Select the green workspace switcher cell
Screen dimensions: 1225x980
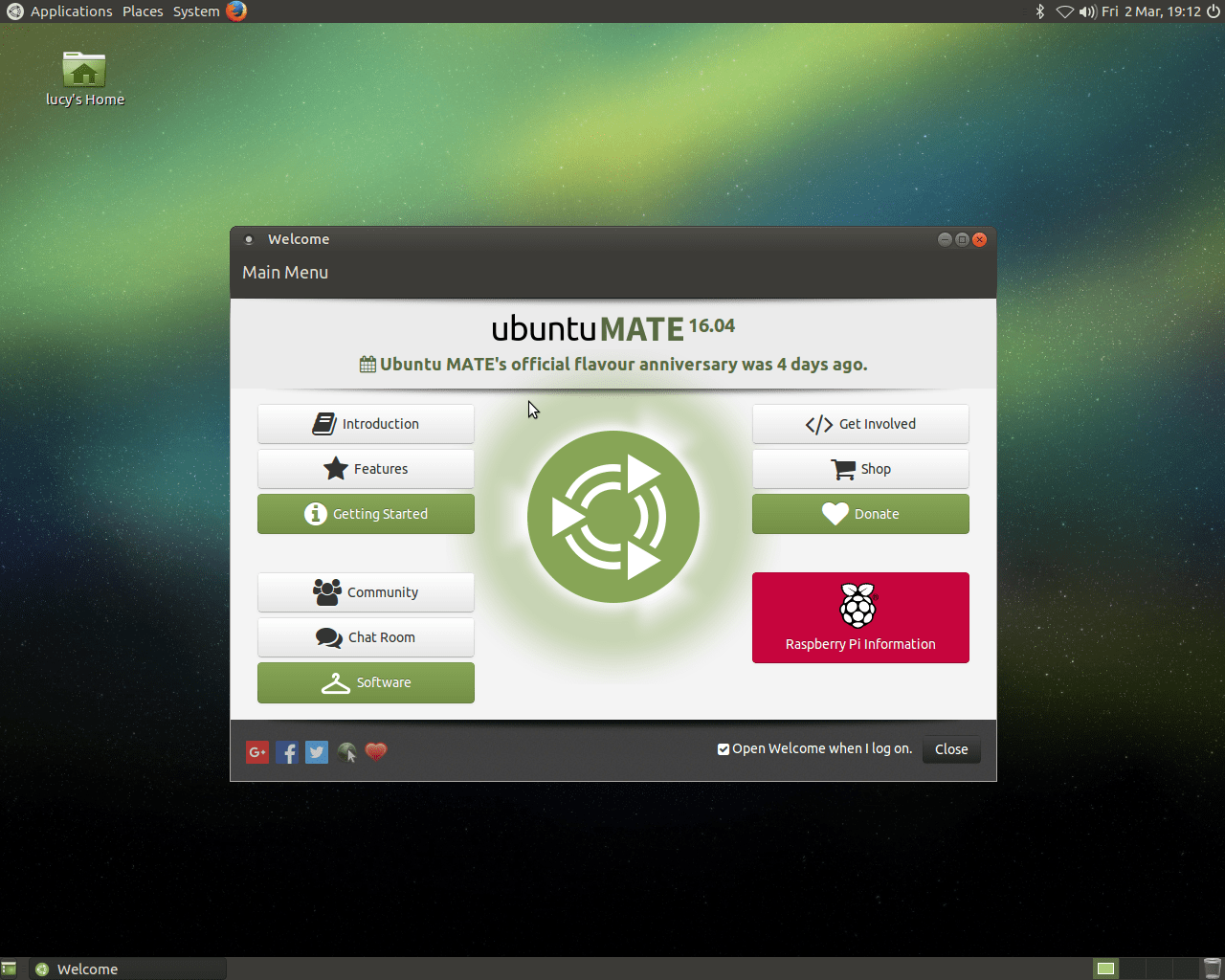(x=1105, y=969)
